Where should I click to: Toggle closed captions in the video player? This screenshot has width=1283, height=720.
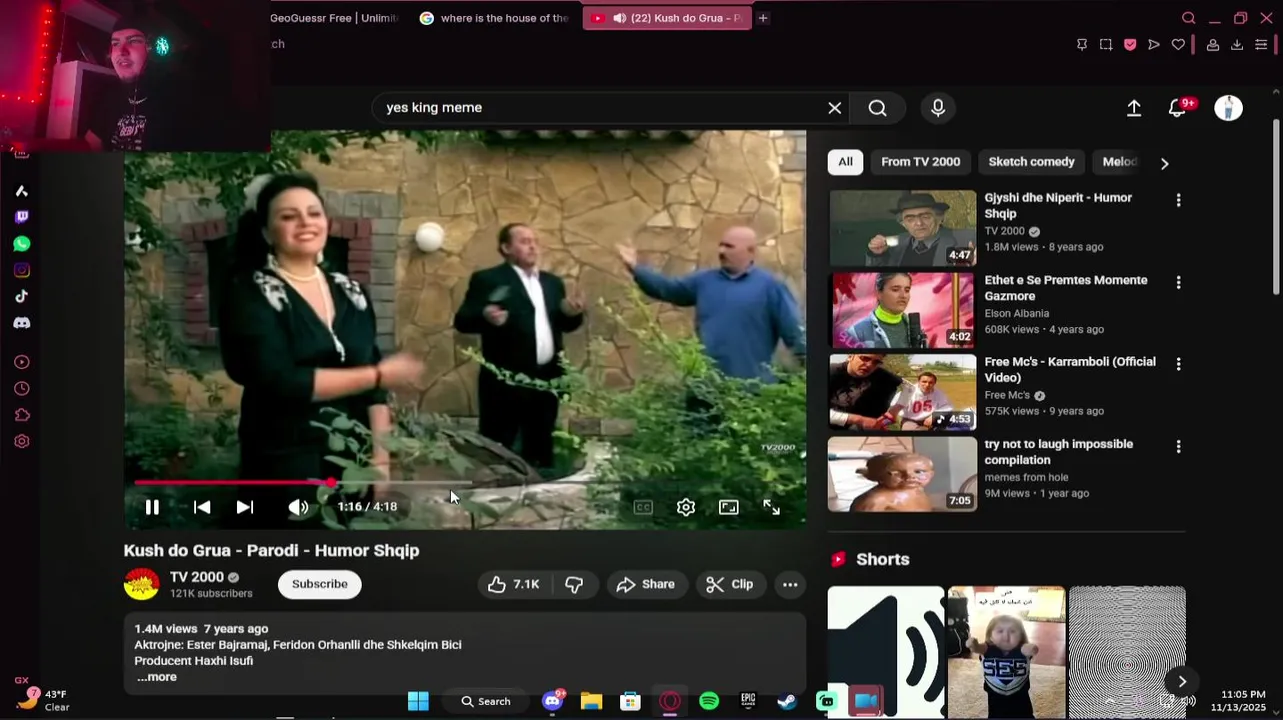coord(643,507)
